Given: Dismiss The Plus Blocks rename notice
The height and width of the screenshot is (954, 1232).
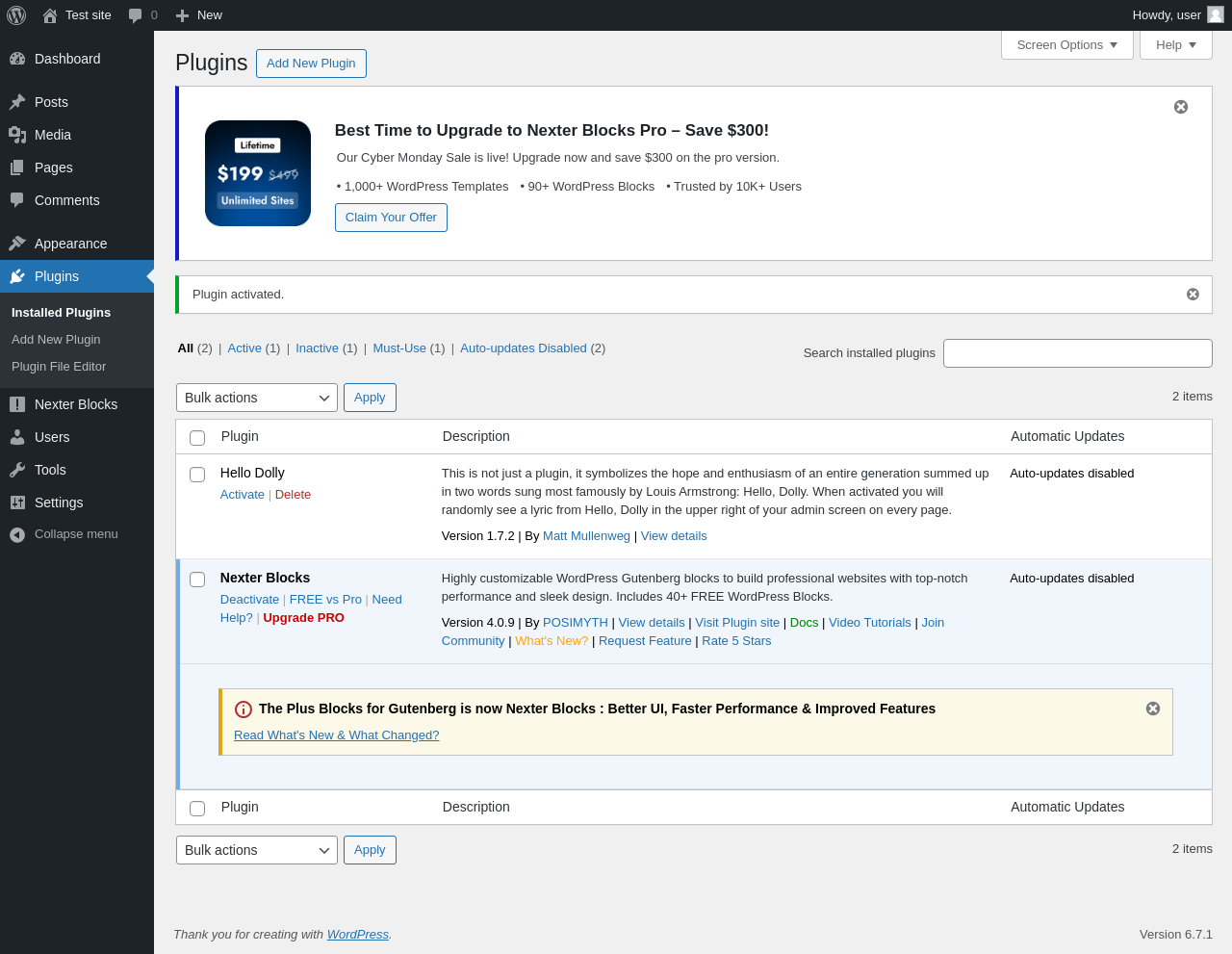Looking at the screenshot, I should [1153, 709].
